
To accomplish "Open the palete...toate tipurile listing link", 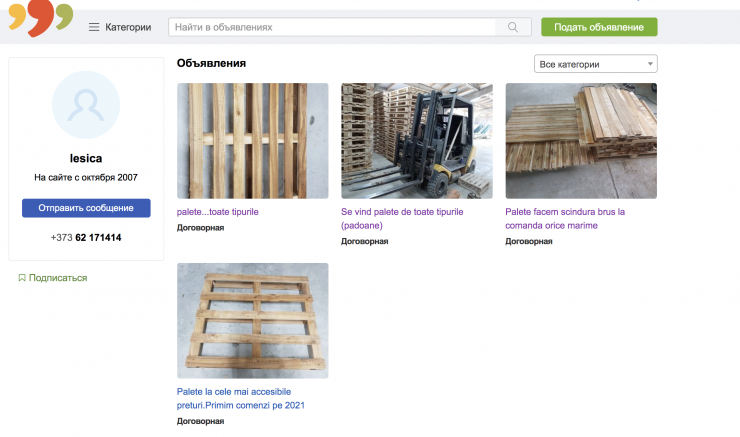I will tap(218, 212).
